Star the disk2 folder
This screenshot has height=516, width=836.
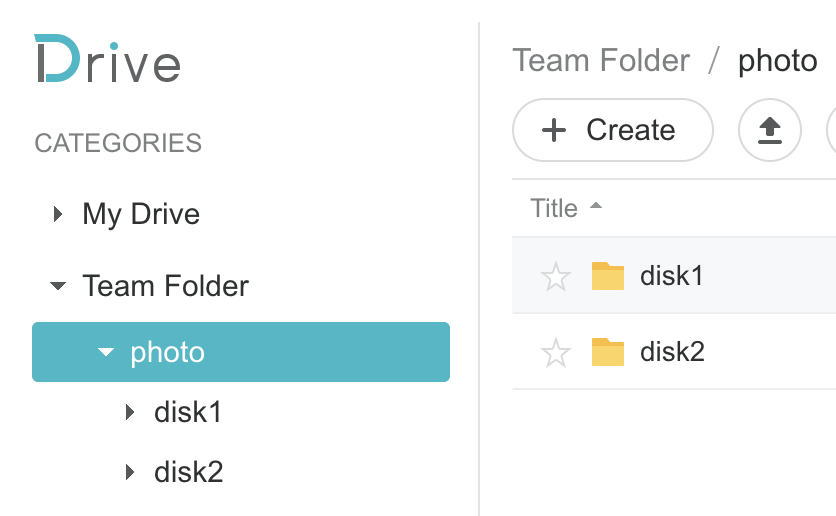556,352
